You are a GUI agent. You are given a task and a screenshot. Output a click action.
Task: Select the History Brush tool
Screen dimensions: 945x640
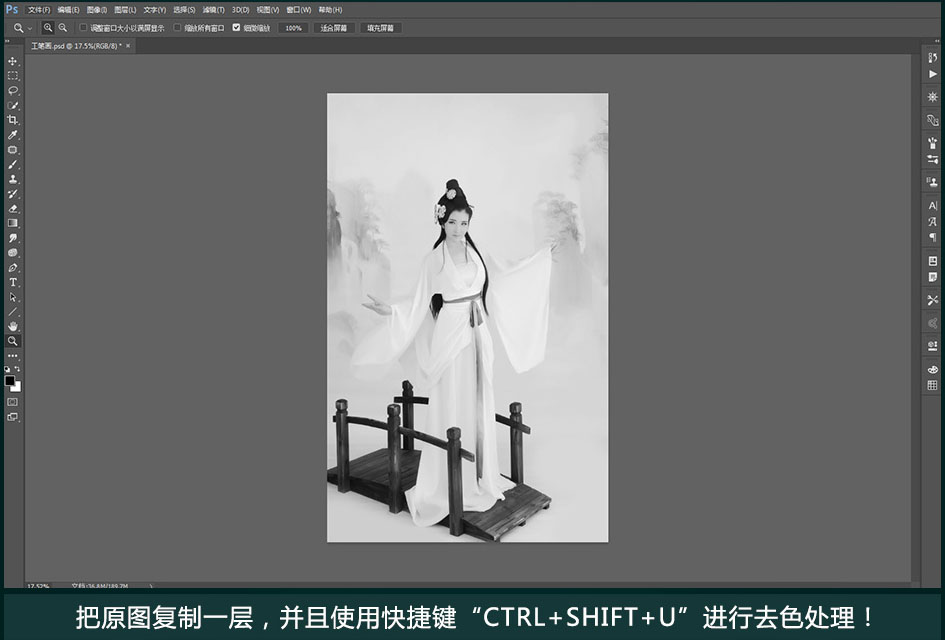click(x=13, y=194)
